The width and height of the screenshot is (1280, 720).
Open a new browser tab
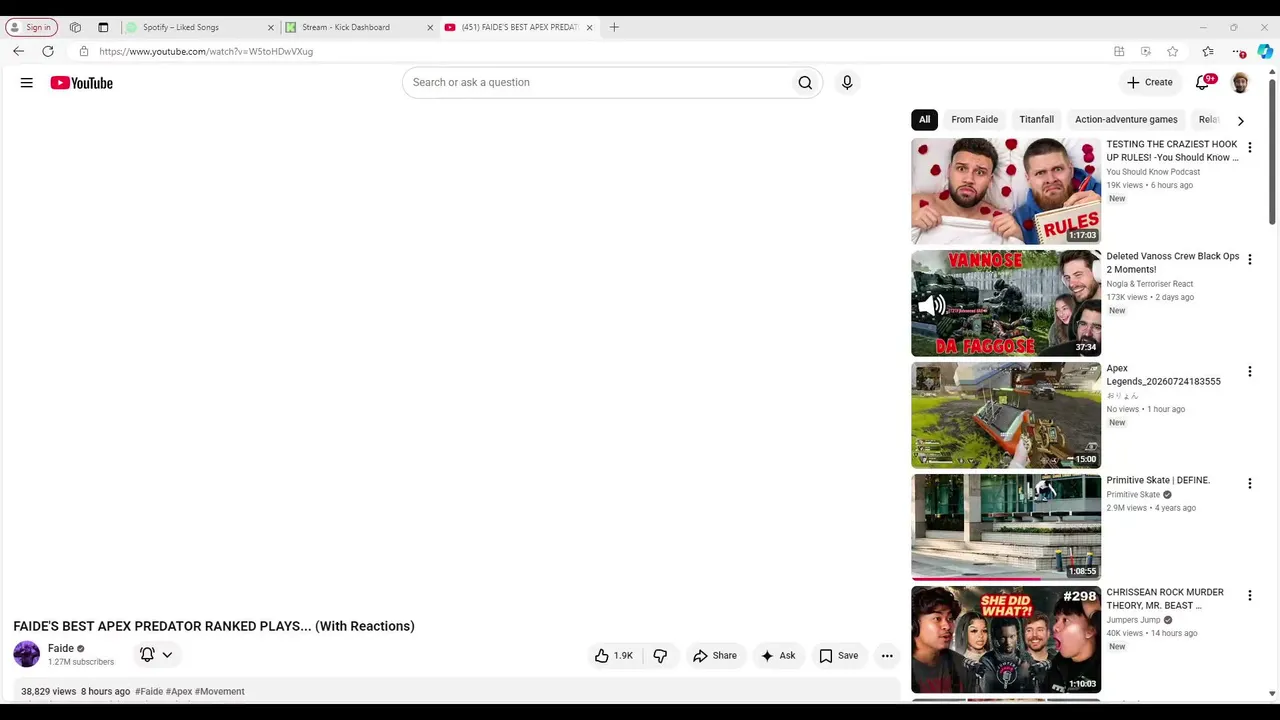coord(614,28)
